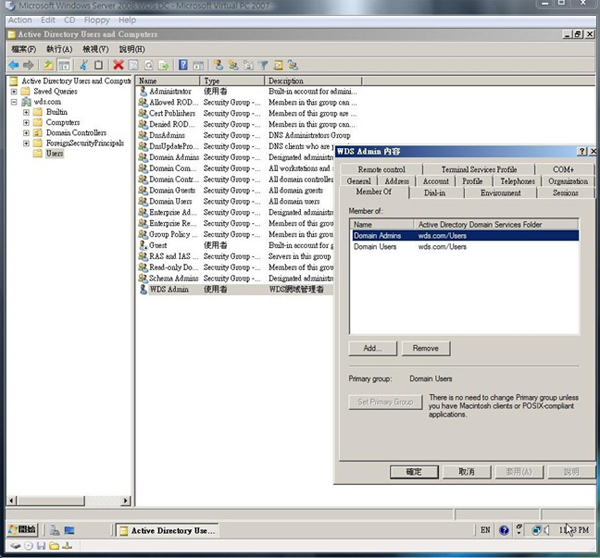
Task: Click the Back arrow toolbar icon
Action: click(13, 65)
